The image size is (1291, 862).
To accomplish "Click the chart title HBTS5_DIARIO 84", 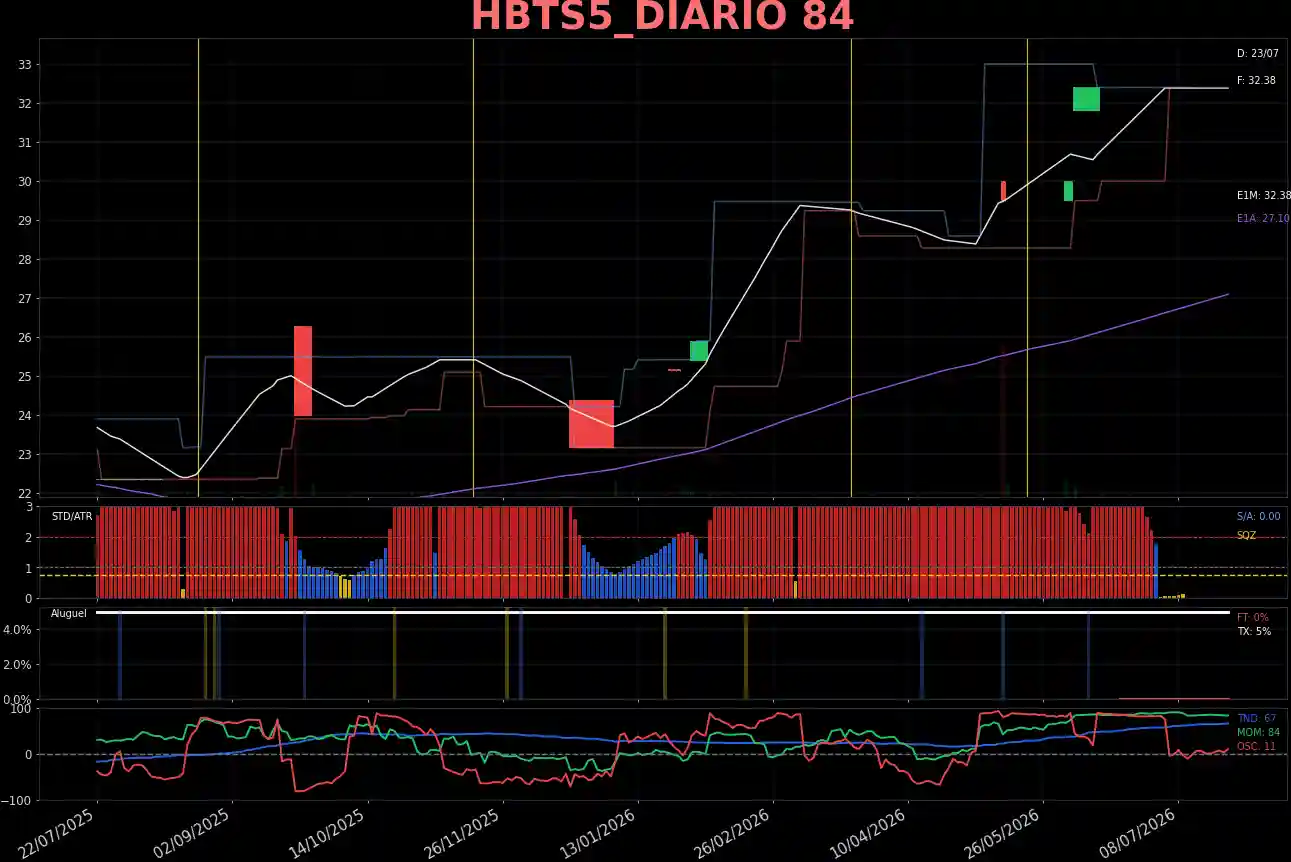I will [662, 17].
